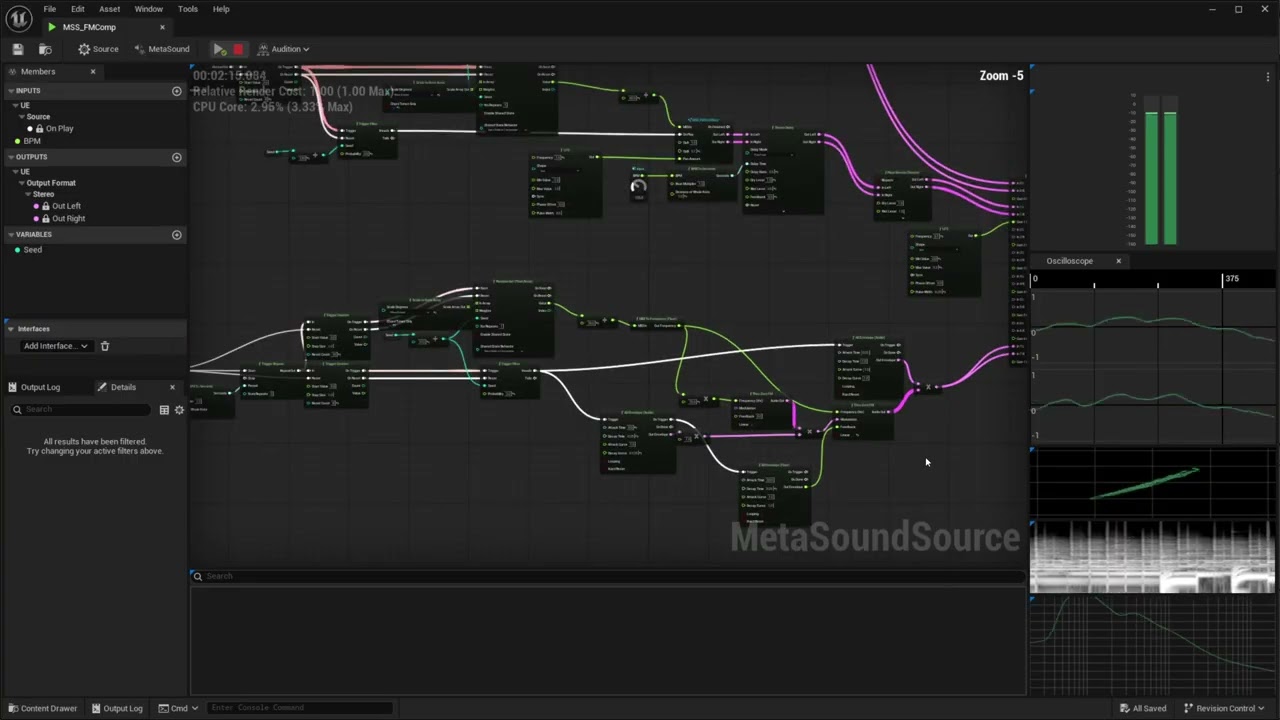Open the Output Log from status bar
Image resolution: width=1280 pixels, height=720 pixels.
[x=117, y=708]
